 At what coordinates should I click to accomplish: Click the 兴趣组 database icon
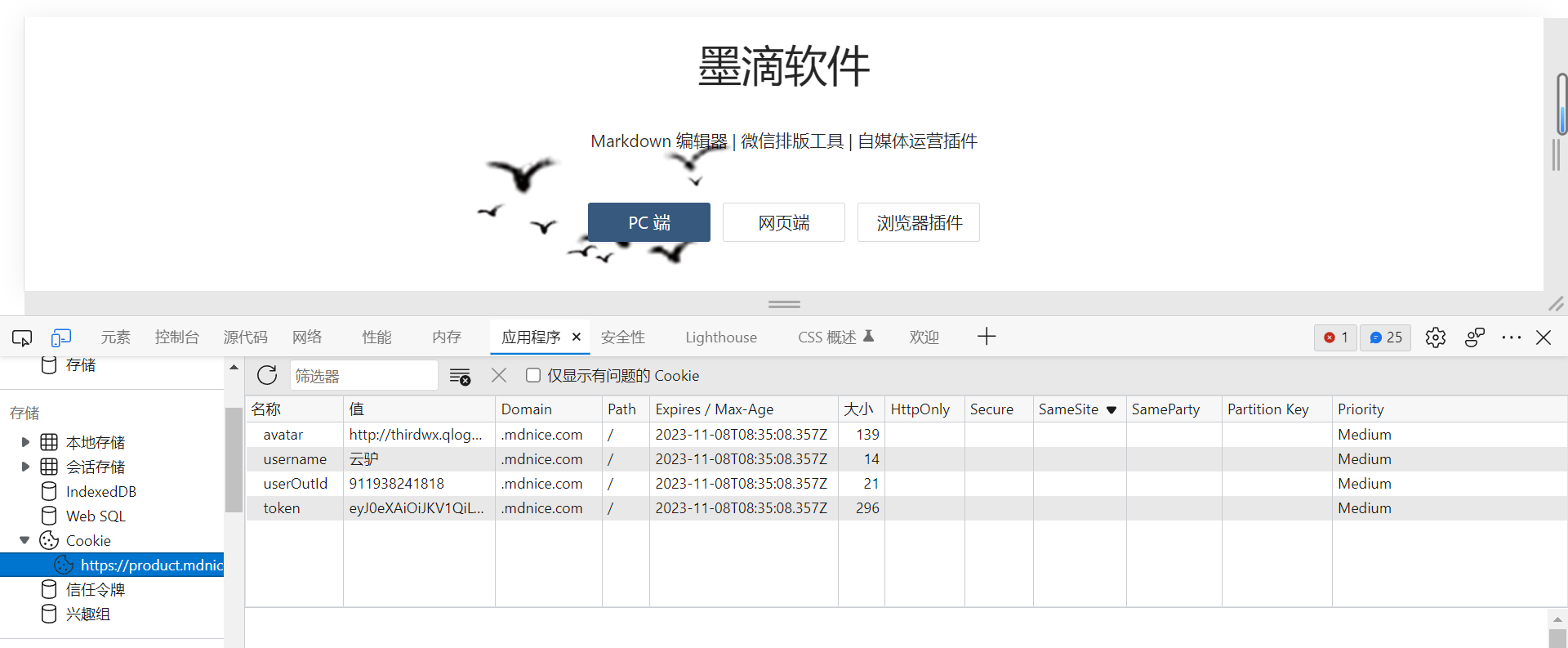[49, 614]
